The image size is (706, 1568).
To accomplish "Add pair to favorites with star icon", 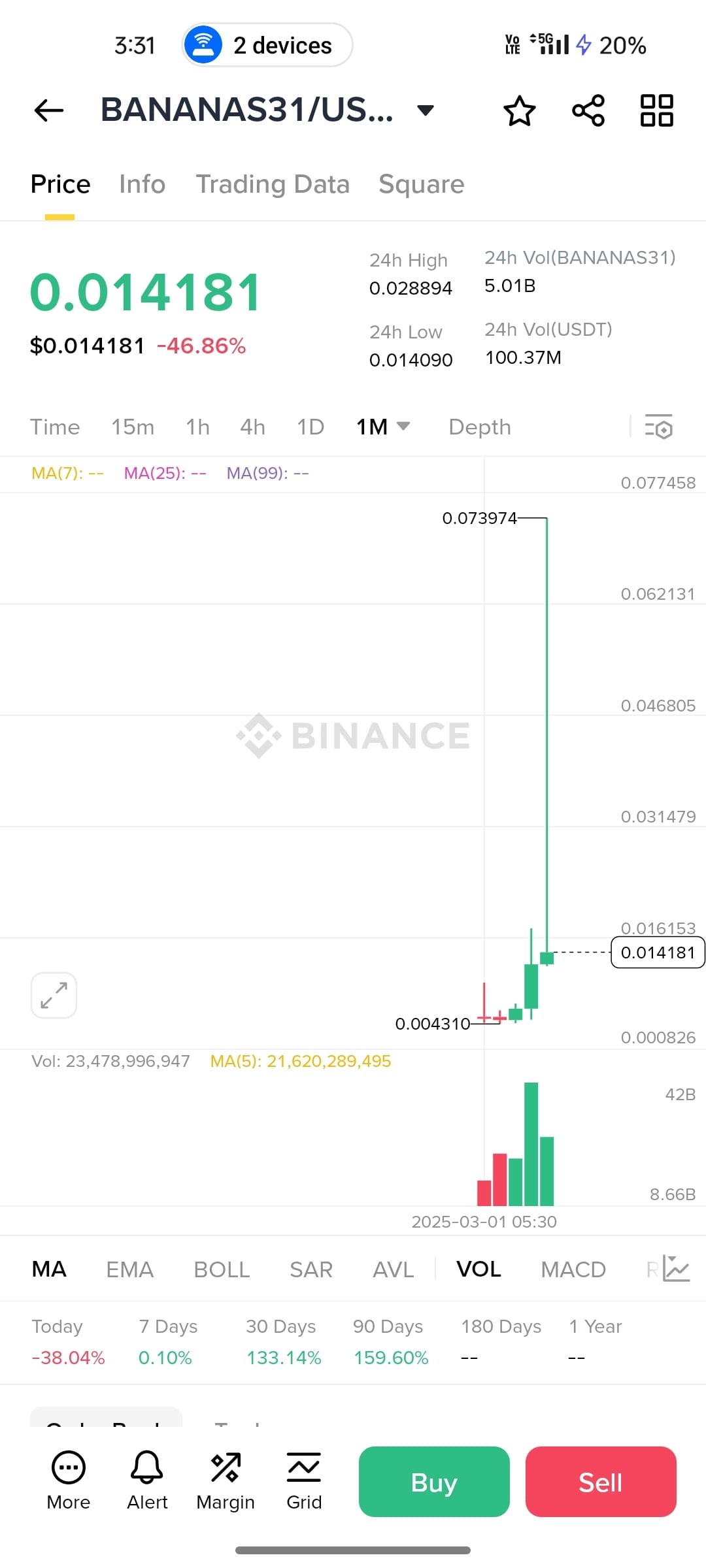I will (520, 110).
